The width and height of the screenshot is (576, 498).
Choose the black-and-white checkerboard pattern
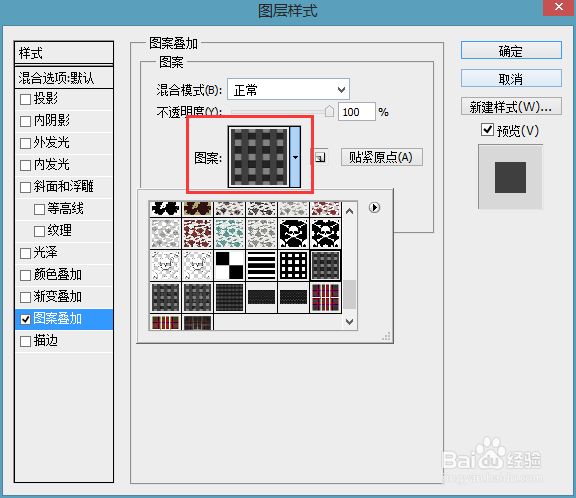point(229,266)
